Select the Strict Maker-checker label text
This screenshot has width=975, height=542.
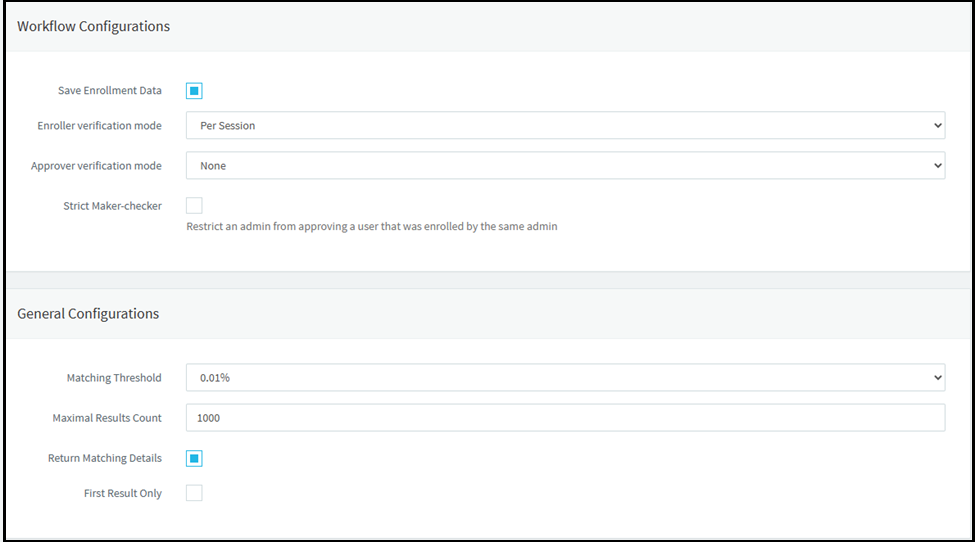[112, 206]
